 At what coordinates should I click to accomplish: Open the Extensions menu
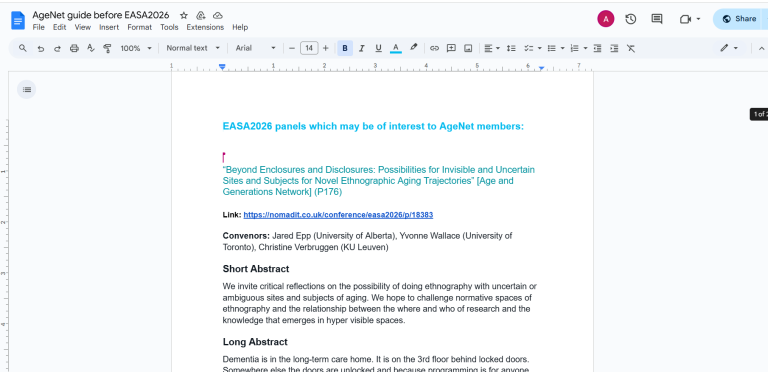pyautogui.click(x=205, y=27)
